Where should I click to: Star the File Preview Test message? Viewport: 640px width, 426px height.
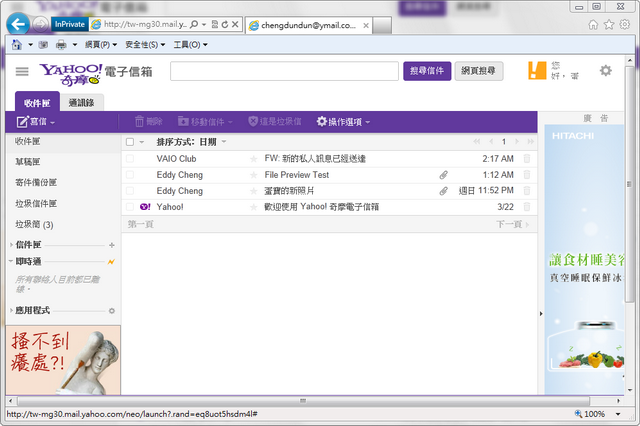coord(254,175)
